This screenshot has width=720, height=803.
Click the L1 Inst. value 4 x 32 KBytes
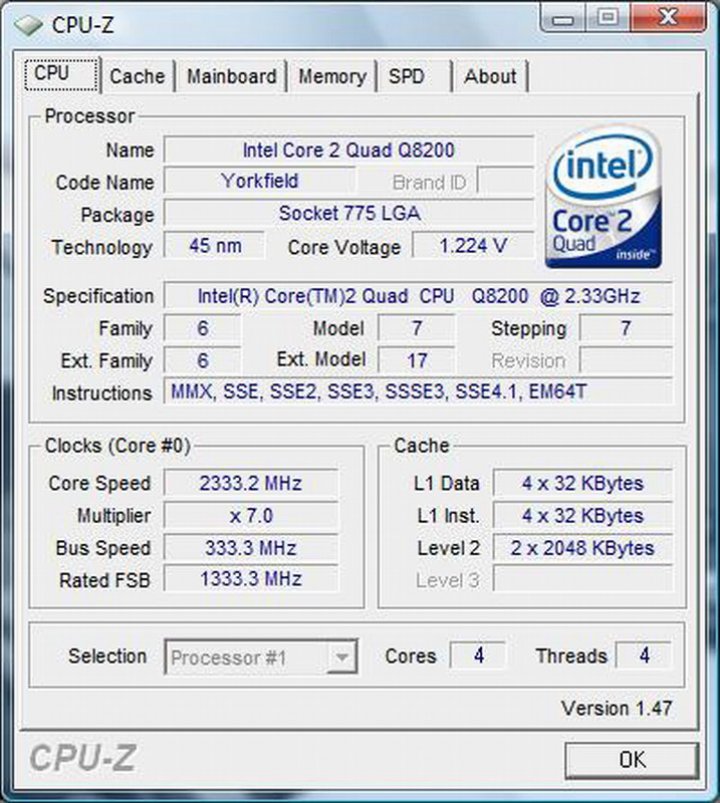(x=583, y=515)
